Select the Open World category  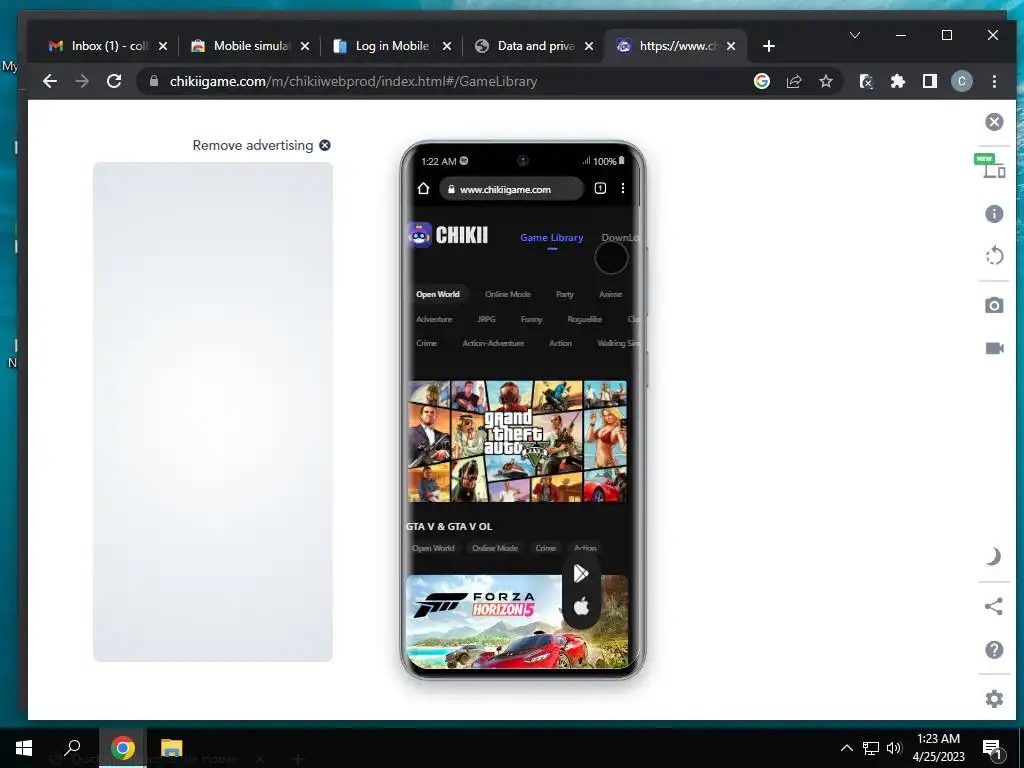438,295
